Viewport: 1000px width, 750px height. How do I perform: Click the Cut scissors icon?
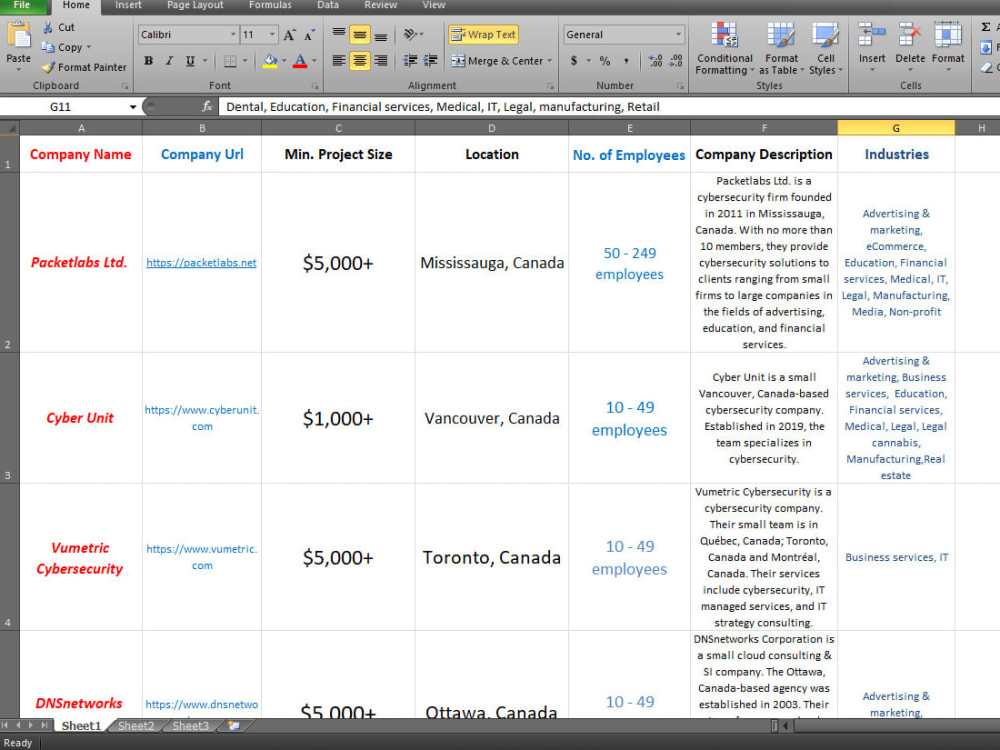tap(48, 27)
